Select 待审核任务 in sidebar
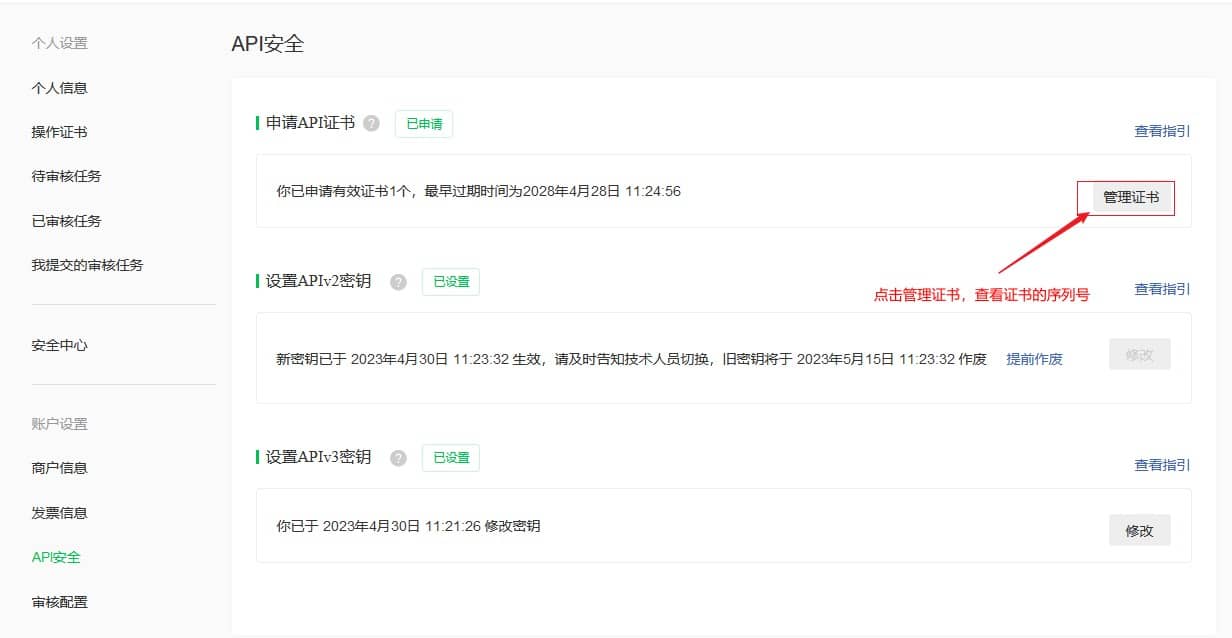The width and height of the screenshot is (1232, 638). pos(67,176)
